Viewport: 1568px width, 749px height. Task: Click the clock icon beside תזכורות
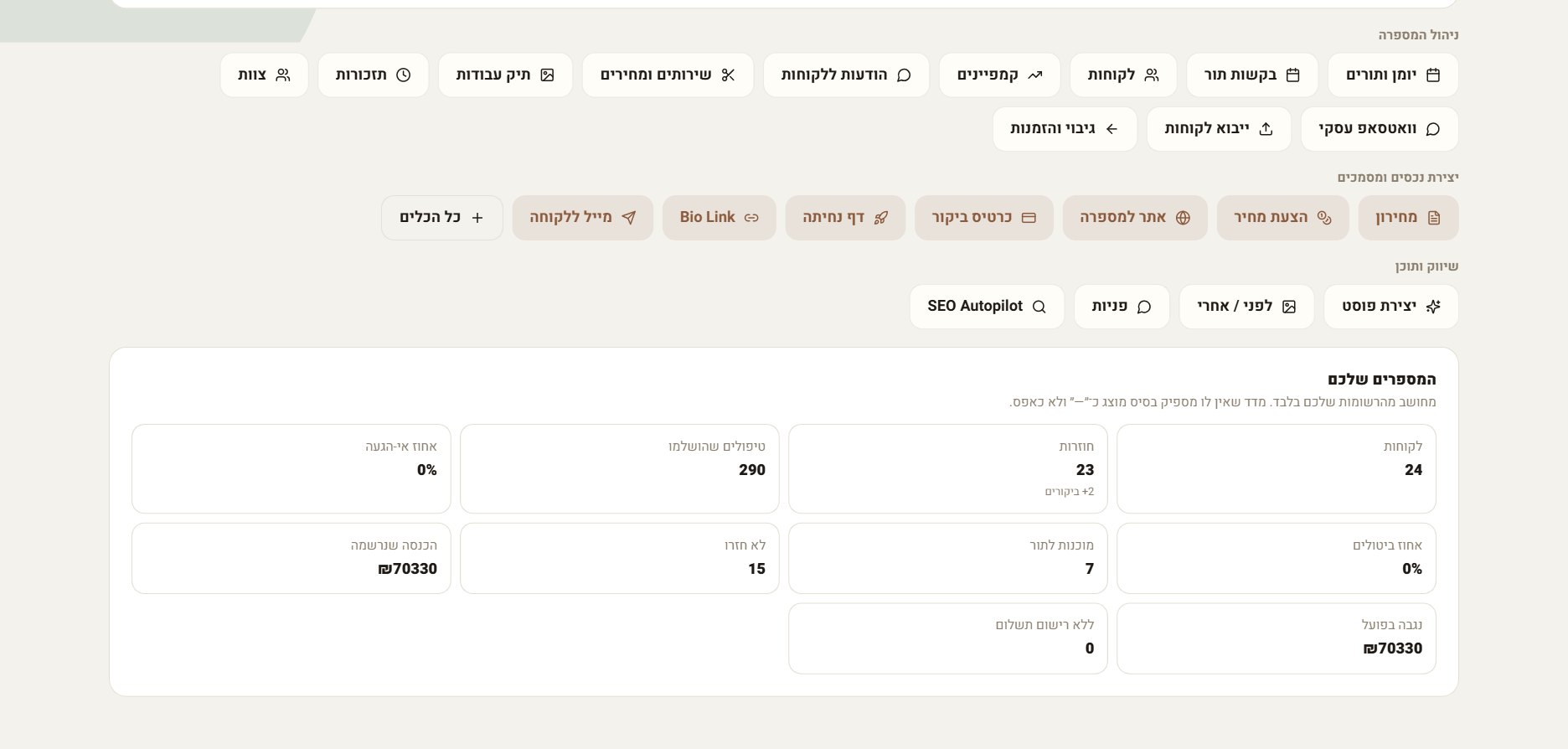coord(403,75)
